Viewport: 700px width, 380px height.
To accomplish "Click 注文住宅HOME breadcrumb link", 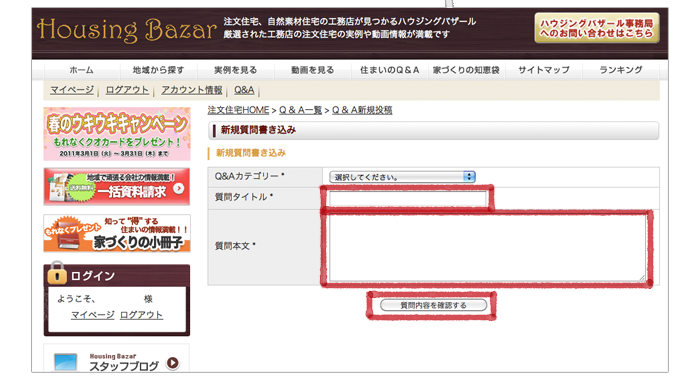I will pyautogui.click(x=238, y=110).
